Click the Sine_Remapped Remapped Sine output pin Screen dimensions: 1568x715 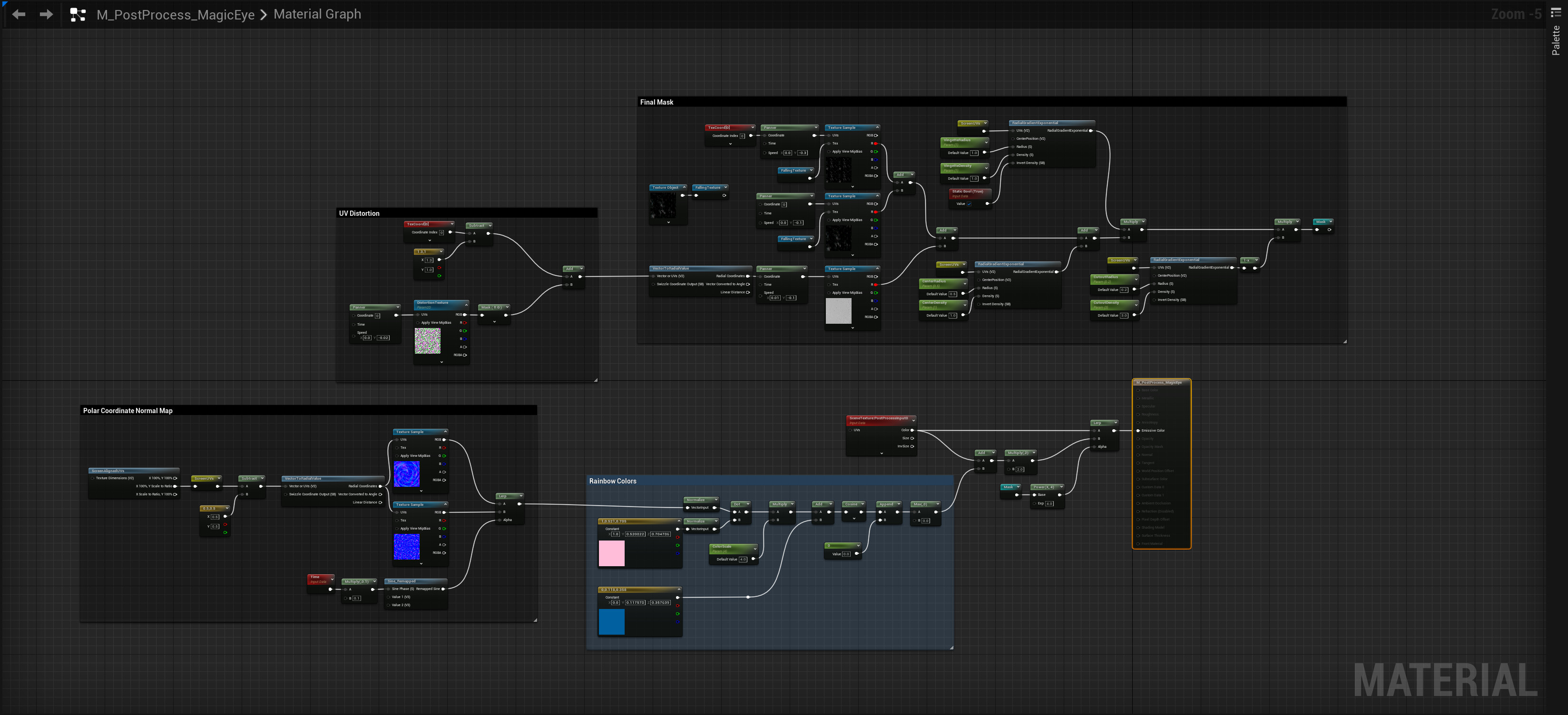[443, 589]
